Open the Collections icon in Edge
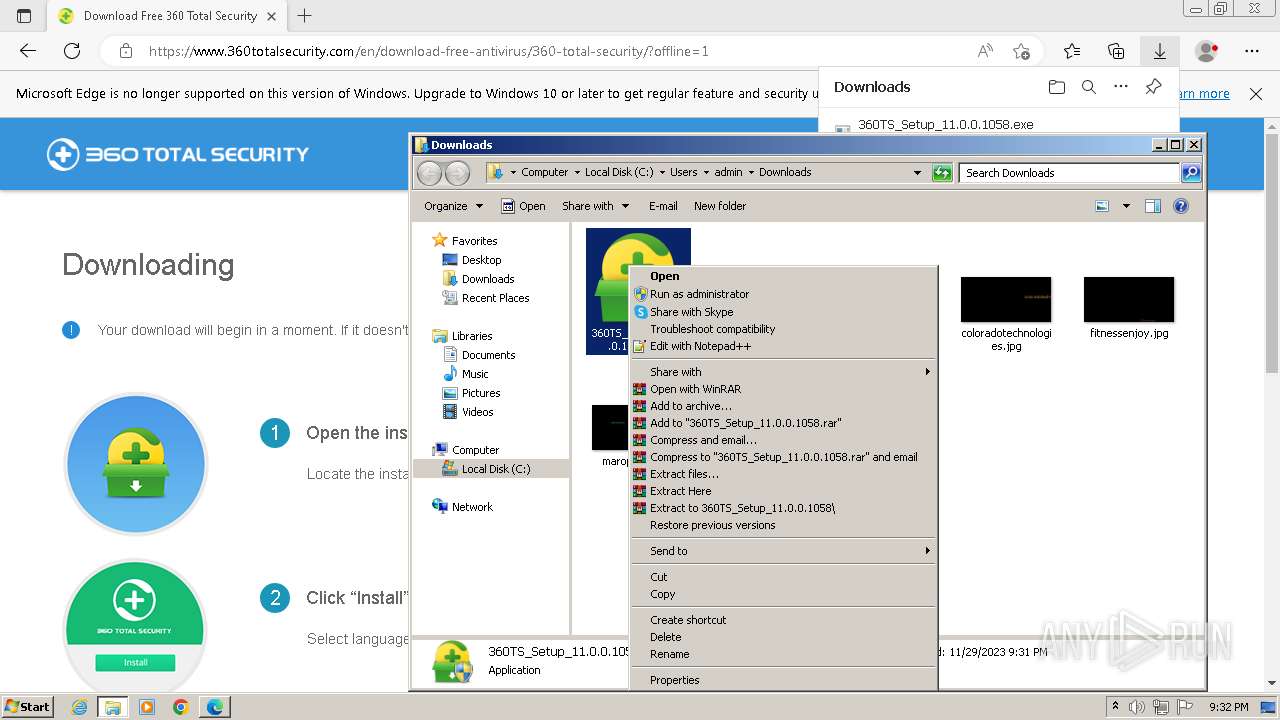This screenshot has height=720, width=1280. 1116,51
